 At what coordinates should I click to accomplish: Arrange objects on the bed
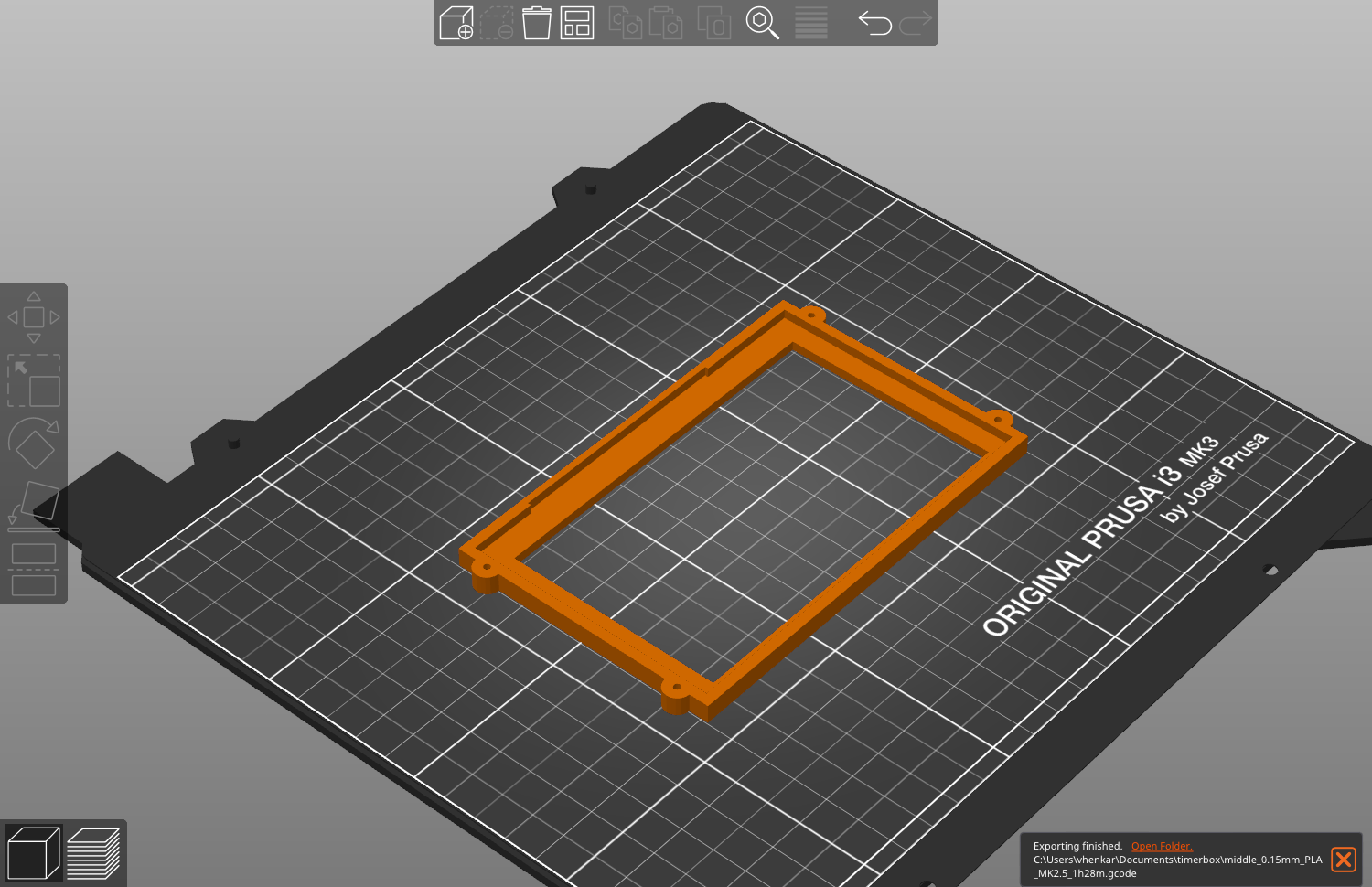point(577,23)
